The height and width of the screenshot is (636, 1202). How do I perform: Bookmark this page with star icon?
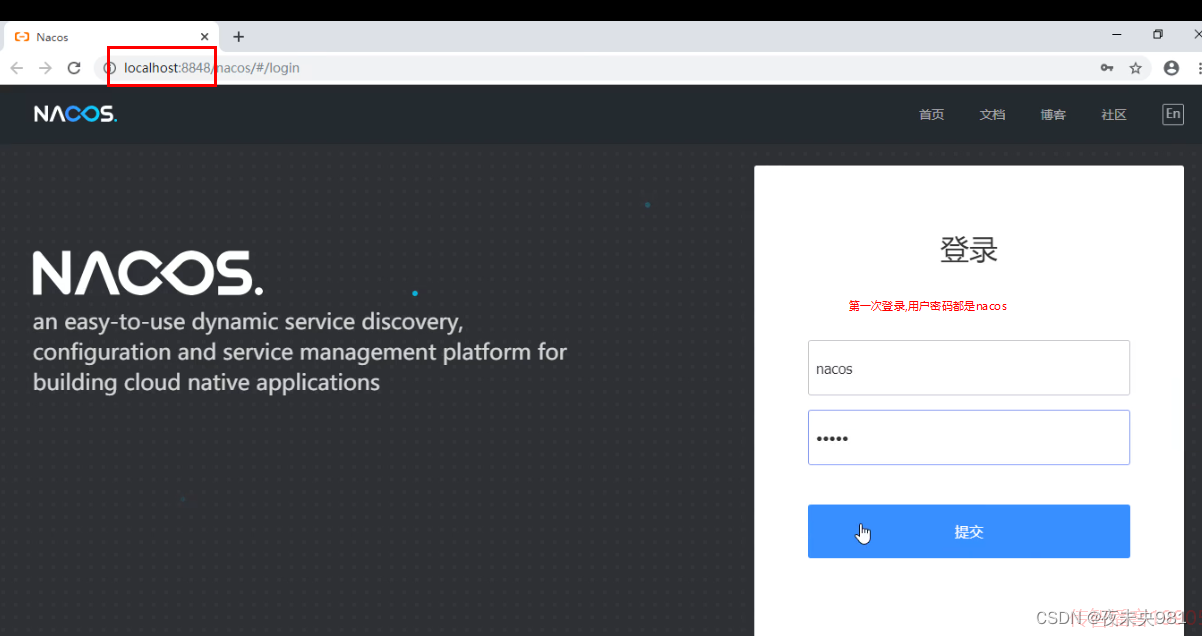point(1136,68)
